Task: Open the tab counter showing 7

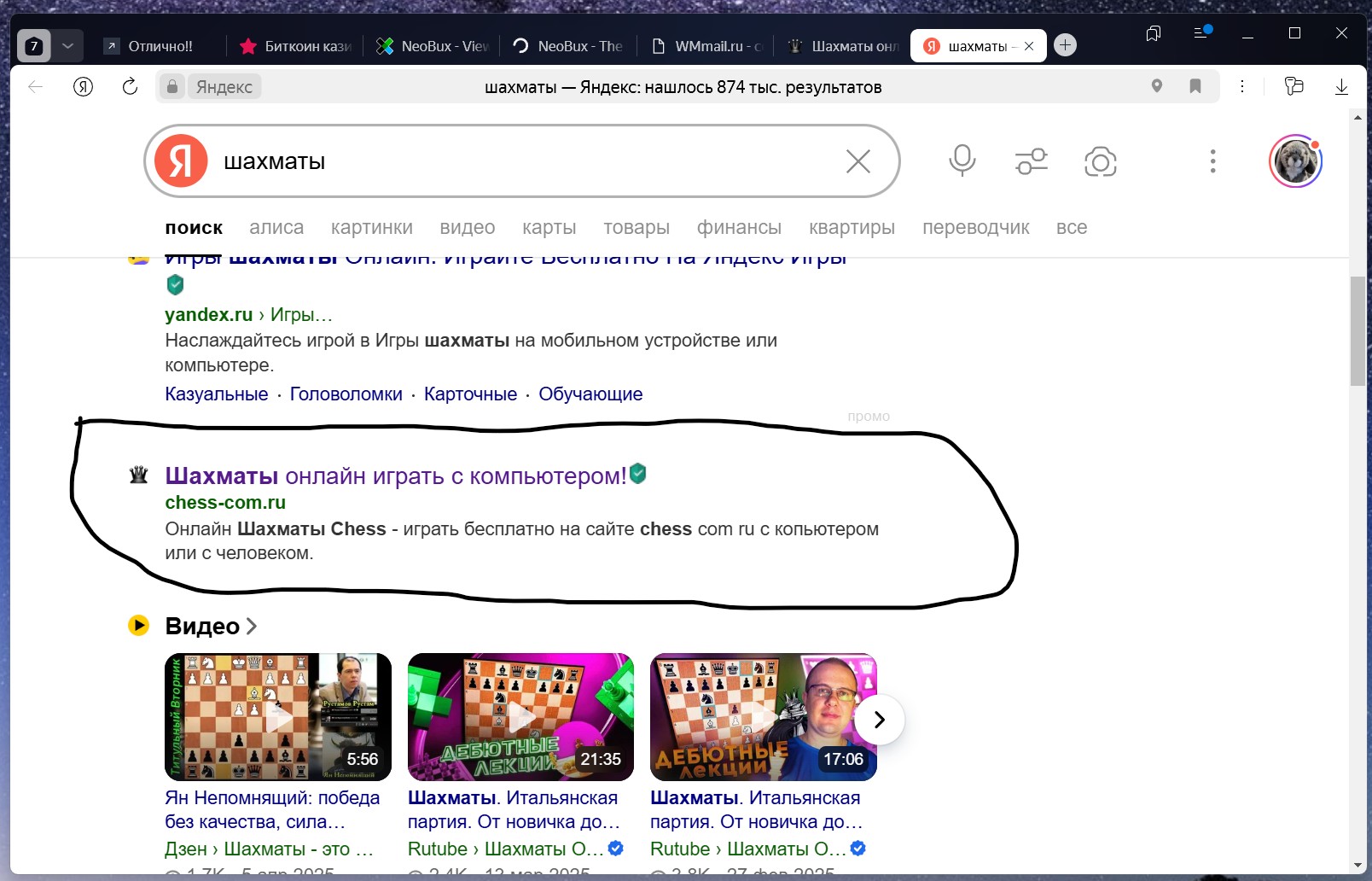Action: click(x=34, y=46)
